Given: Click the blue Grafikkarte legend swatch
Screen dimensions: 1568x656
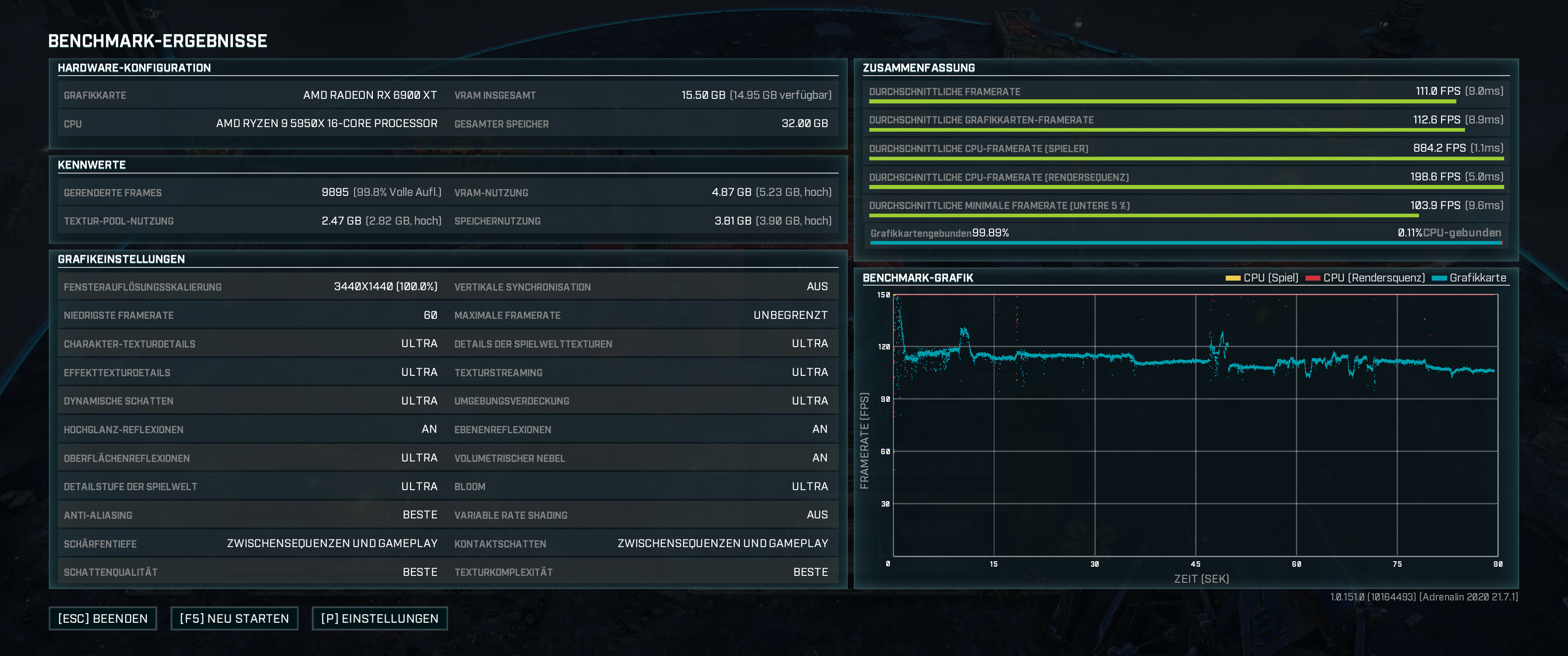Looking at the screenshot, I should pos(1439,278).
